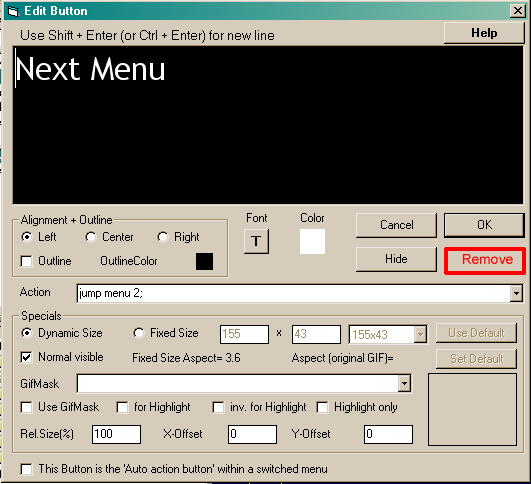This screenshot has width=531, height=484.
Task: Check the Auto action button option
Action: (26, 469)
